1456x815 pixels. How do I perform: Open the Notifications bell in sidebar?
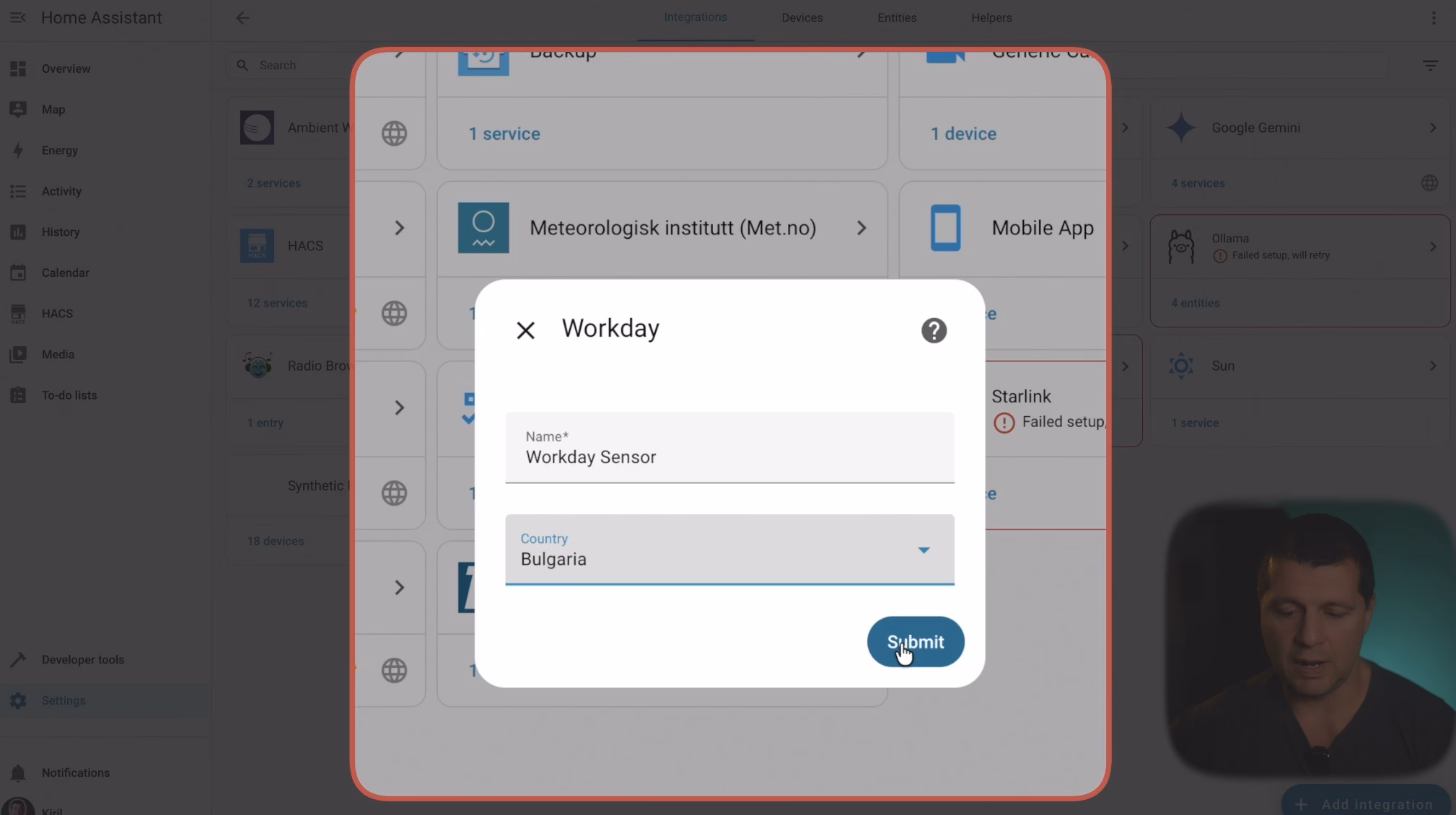tap(19, 772)
